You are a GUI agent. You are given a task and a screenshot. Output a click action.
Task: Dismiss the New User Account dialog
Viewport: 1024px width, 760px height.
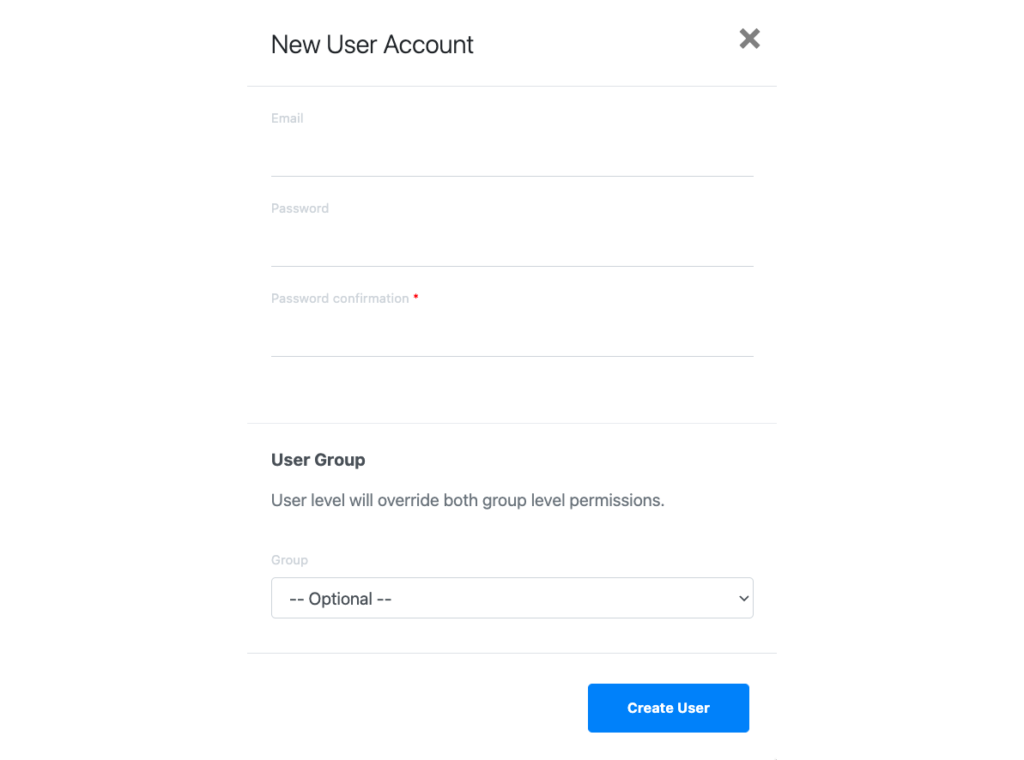(x=749, y=38)
